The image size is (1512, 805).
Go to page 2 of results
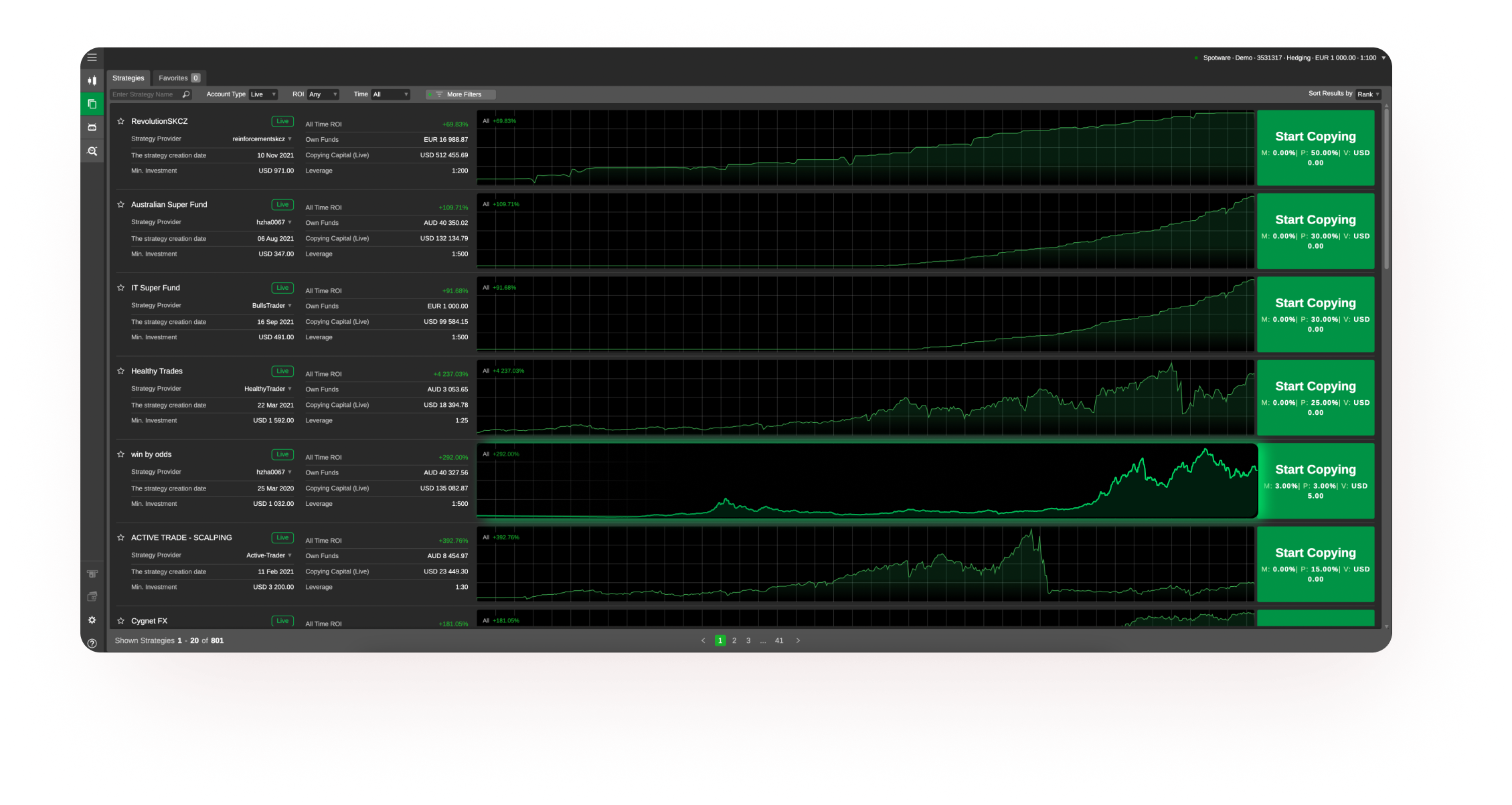[x=734, y=641]
